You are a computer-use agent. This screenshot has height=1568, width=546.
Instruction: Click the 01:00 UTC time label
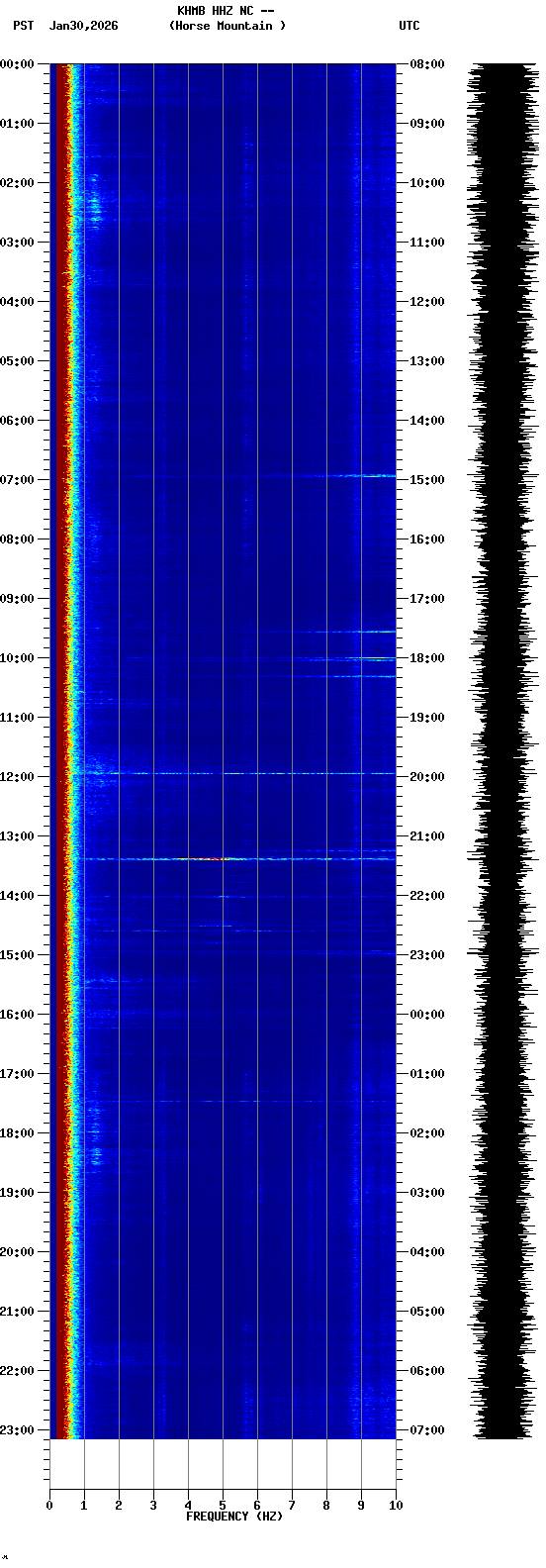point(427,1074)
